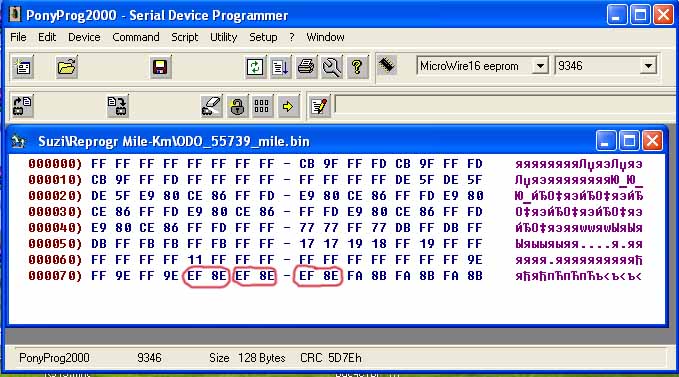Screen dimensions: 679x377
Task: Select the 11 byte in row 000060
Action: click(x=195, y=260)
